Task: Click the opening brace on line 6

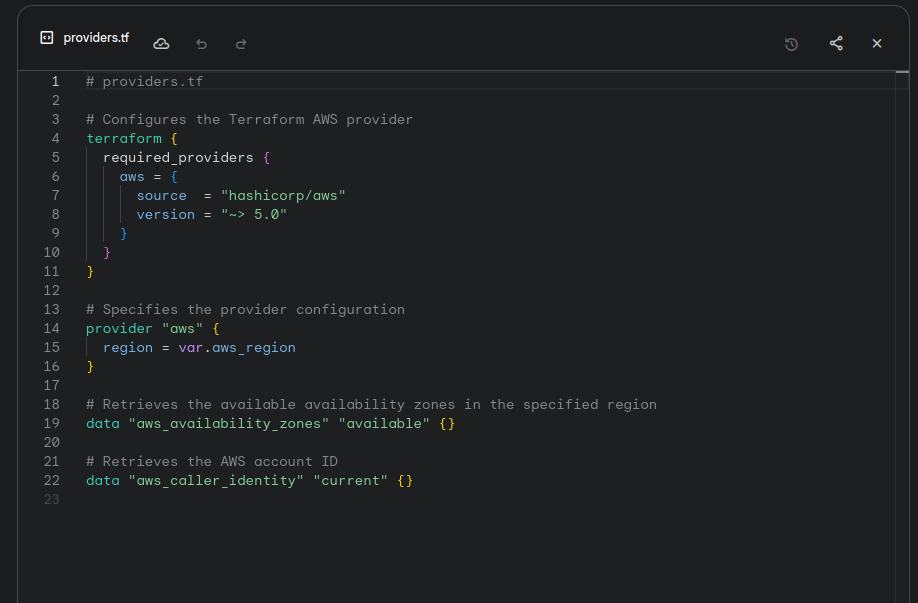Action: [174, 177]
